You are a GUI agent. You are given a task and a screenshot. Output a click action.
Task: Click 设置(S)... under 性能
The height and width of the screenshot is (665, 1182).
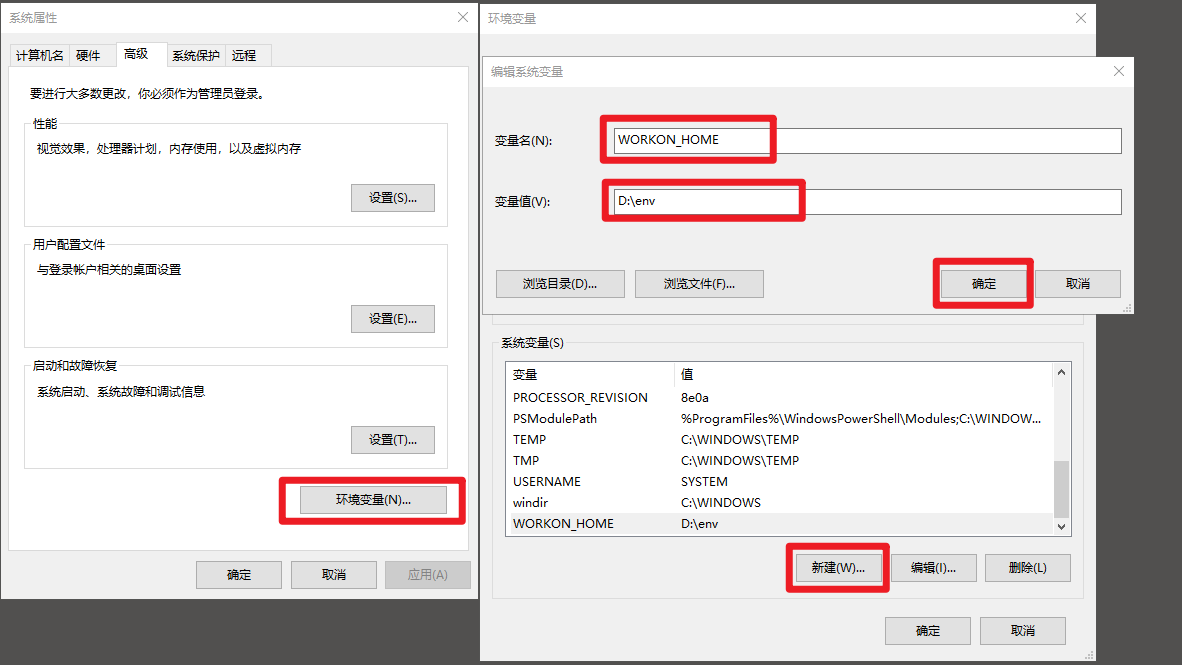point(393,198)
